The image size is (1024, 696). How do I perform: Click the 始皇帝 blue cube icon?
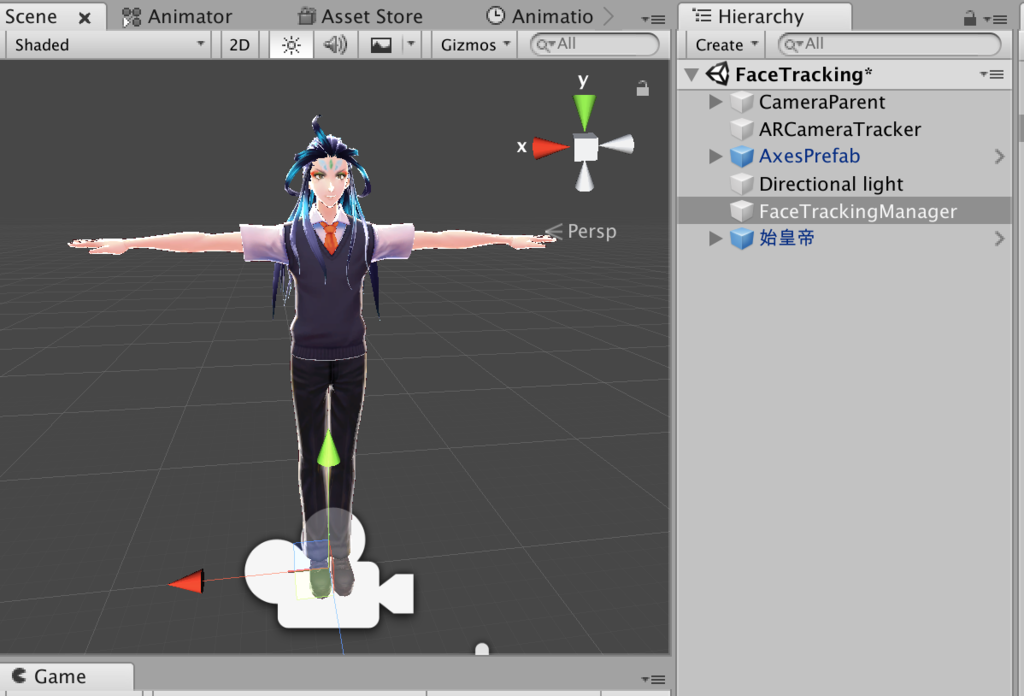pos(742,239)
